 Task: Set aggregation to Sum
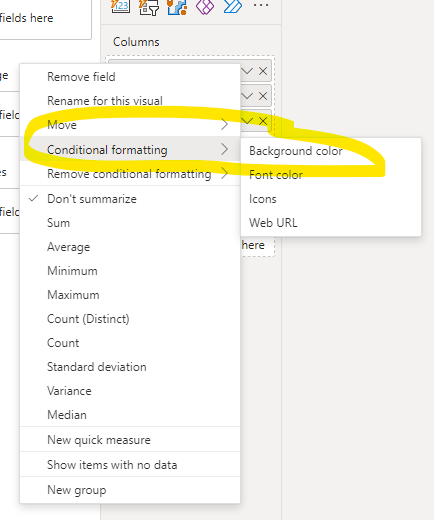pyautogui.click(x=130, y=223)
